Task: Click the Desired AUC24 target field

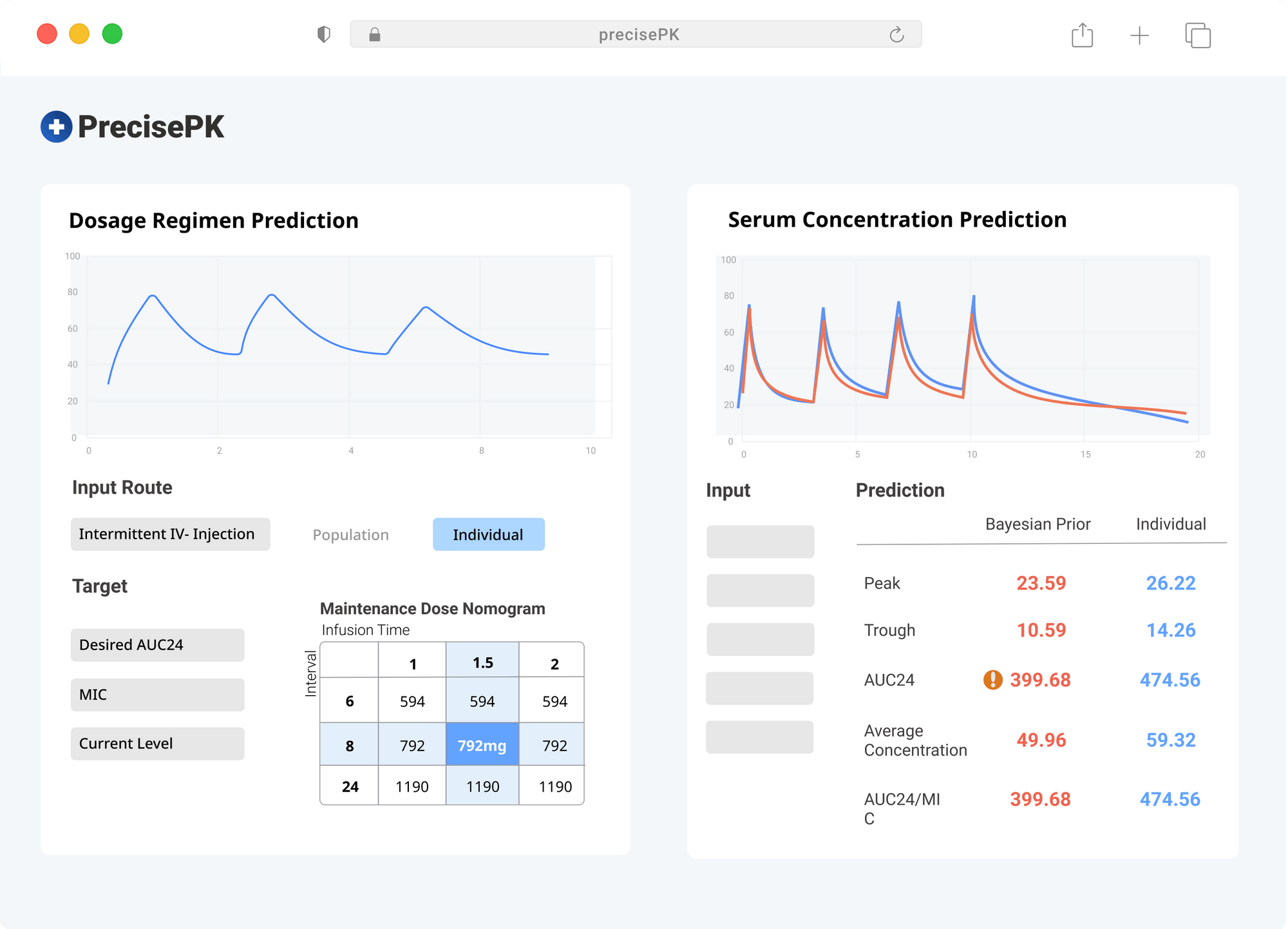Action: pyautogui.click(x=157, y=645)
